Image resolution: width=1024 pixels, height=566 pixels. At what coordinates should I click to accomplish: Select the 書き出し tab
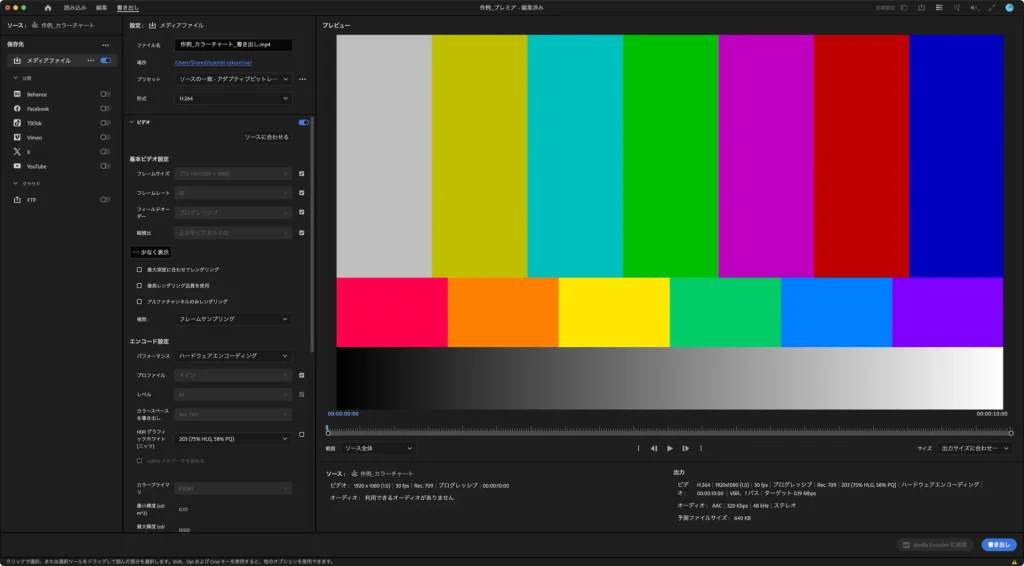[127, 8]
